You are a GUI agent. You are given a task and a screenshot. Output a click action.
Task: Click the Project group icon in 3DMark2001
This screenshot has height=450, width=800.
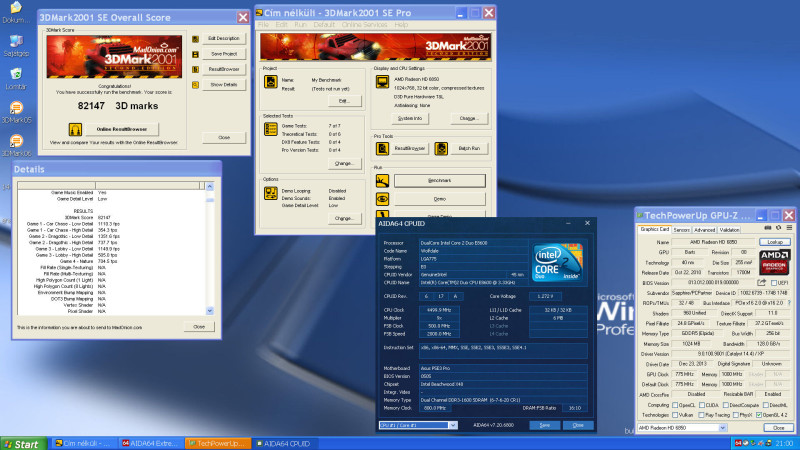(x=270, y=82)
